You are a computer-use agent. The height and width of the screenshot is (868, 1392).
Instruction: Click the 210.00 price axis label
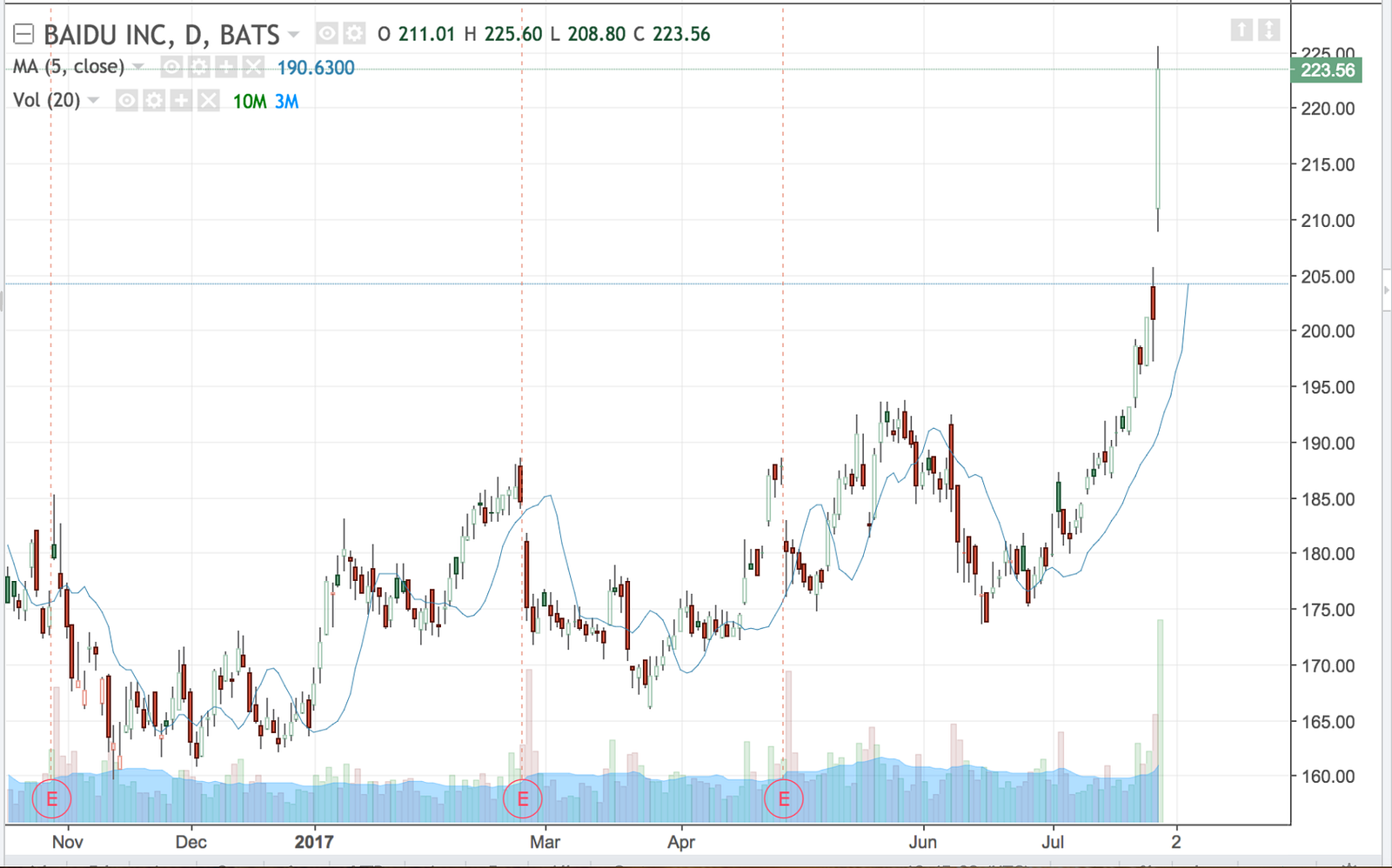point(1327,221)
